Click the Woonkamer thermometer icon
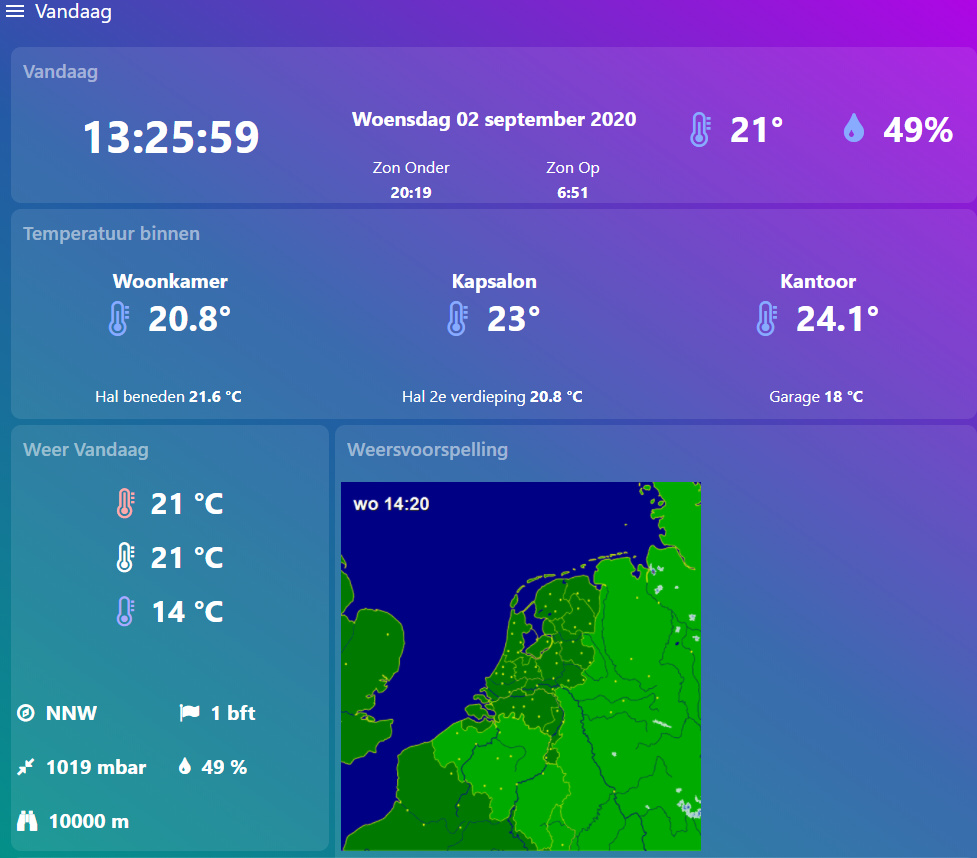The image size is (977, 858). tap(119, 318)
